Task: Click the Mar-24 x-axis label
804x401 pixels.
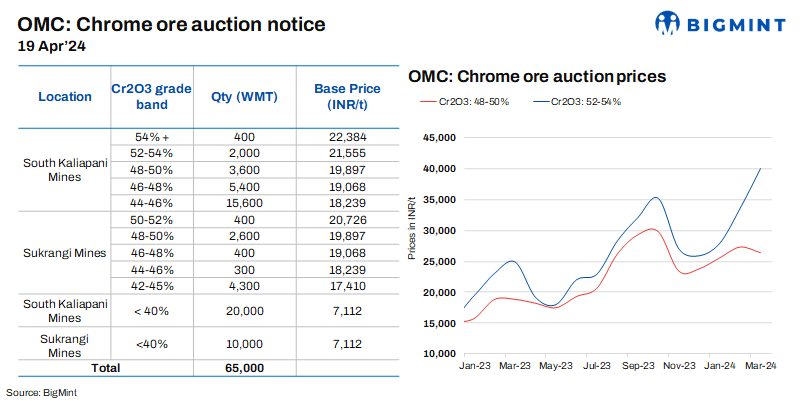Action: 760,367
